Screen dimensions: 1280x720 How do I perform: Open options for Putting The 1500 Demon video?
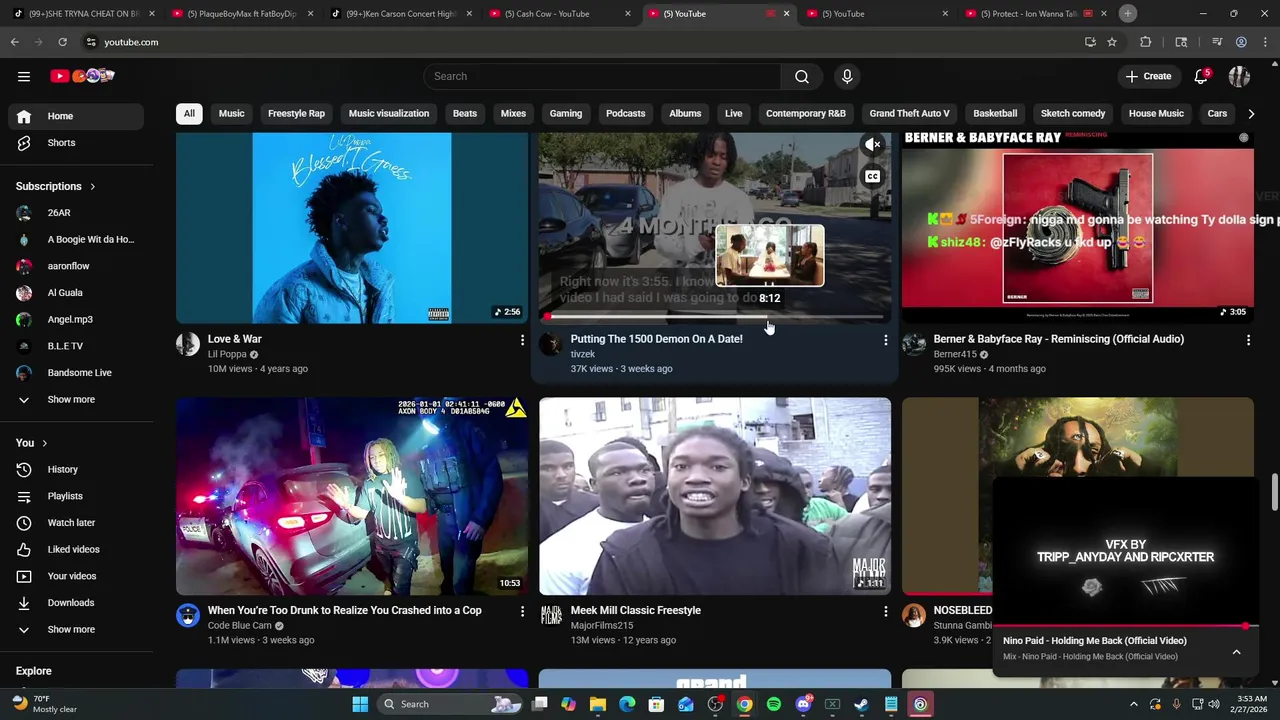pos(885,341)
